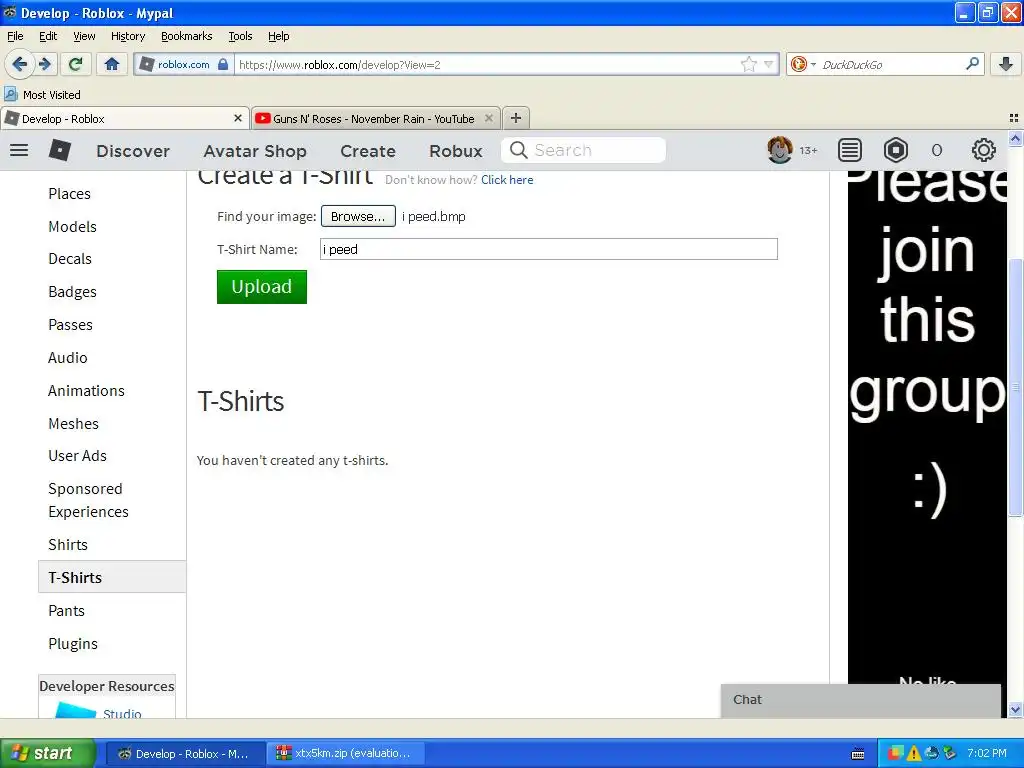Open Animations in the sidebar

pos(86,391)
